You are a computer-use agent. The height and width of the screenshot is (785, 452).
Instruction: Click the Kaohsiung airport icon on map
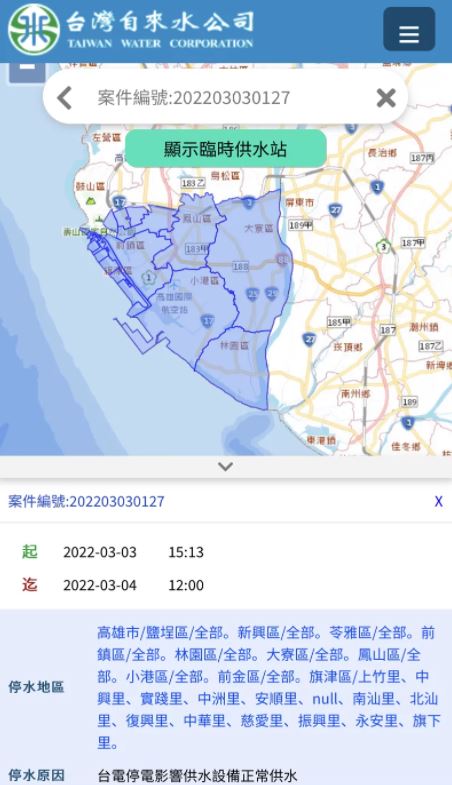coord(173,286)
